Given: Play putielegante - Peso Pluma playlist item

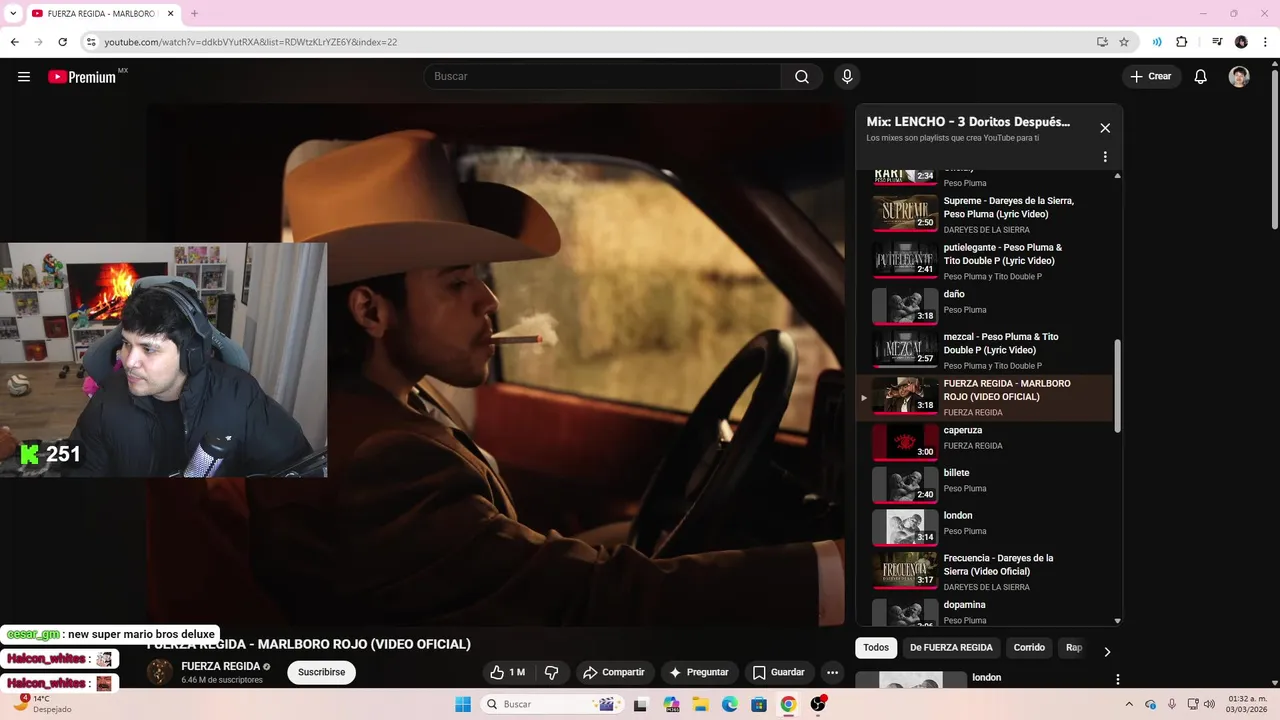Looking at the screenshot, I should click(x=985, y=261).
